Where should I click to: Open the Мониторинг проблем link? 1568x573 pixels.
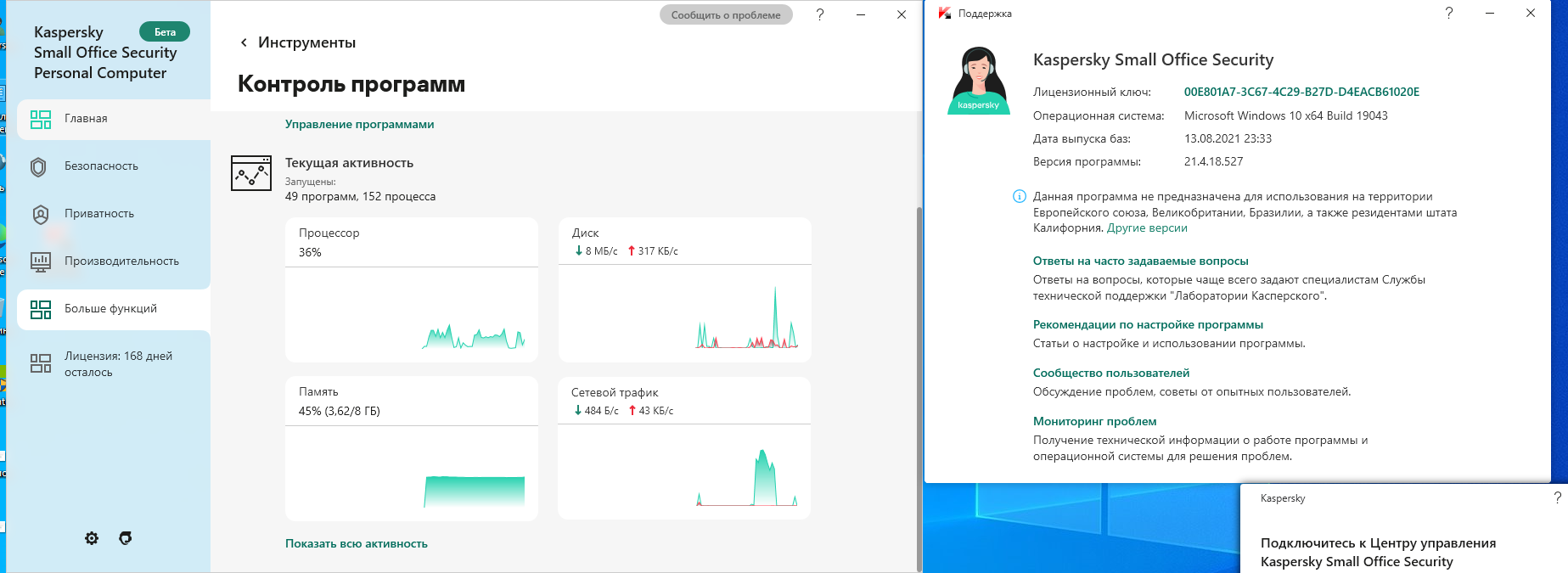click(1094, 421)
